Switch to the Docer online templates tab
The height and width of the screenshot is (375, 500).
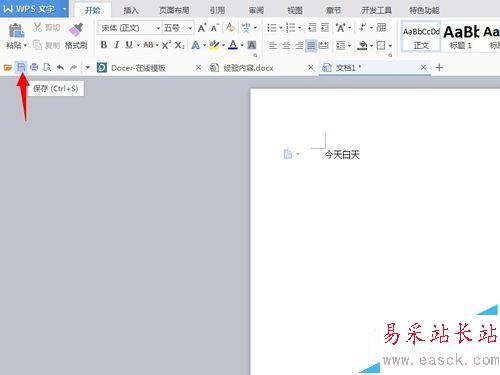point(138,68)
